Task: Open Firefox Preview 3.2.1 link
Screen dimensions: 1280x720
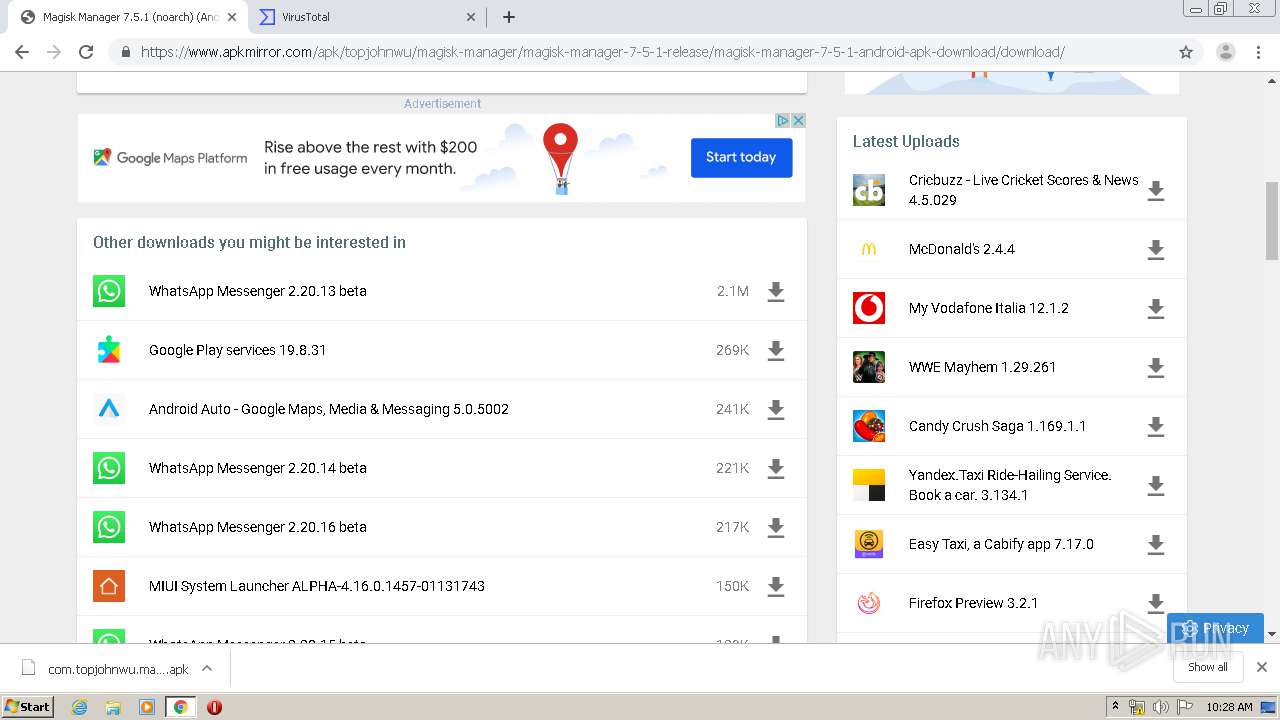Action: 973,603
